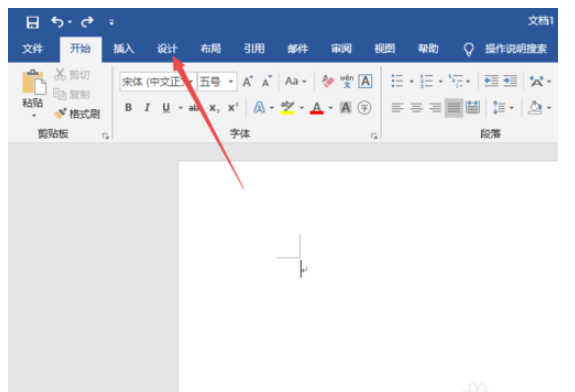Apply multilevel list
Image resolution: width=575 pixels, height=392 pixels.
click(x=456, y=81)
